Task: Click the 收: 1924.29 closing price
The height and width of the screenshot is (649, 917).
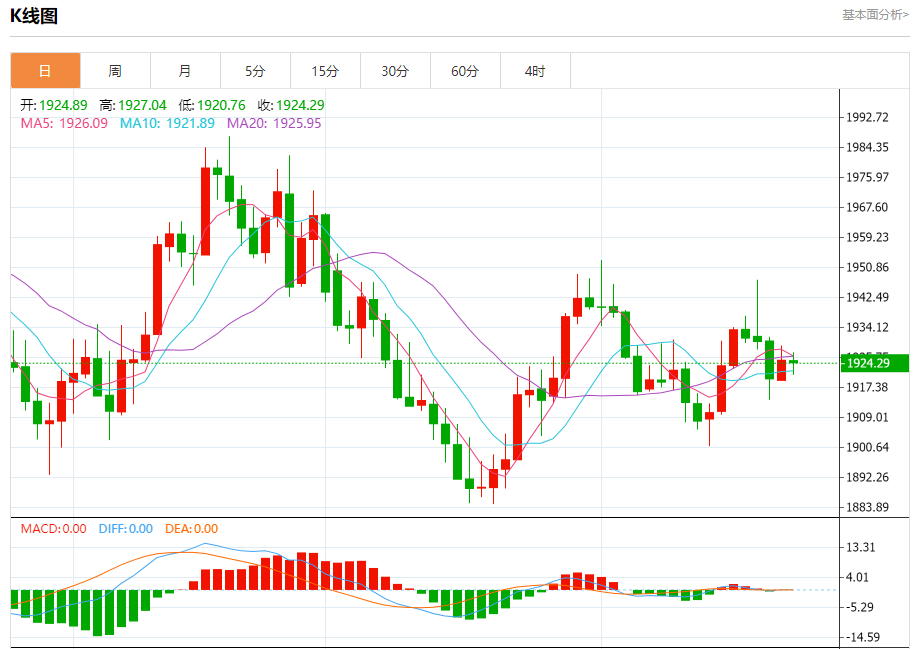Action: coord(291,105)
